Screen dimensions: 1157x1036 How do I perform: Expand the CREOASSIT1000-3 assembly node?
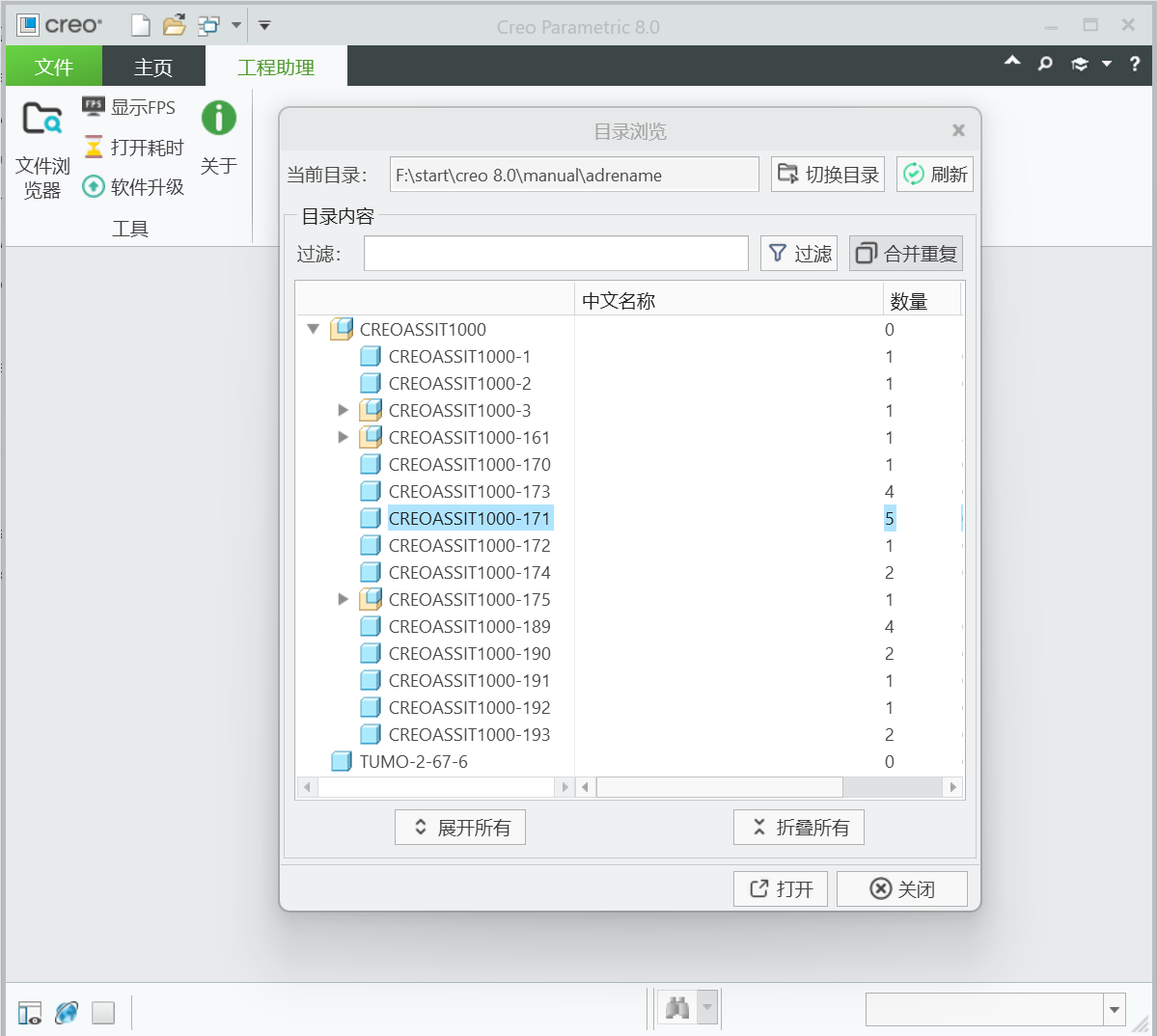click(344, 410)
